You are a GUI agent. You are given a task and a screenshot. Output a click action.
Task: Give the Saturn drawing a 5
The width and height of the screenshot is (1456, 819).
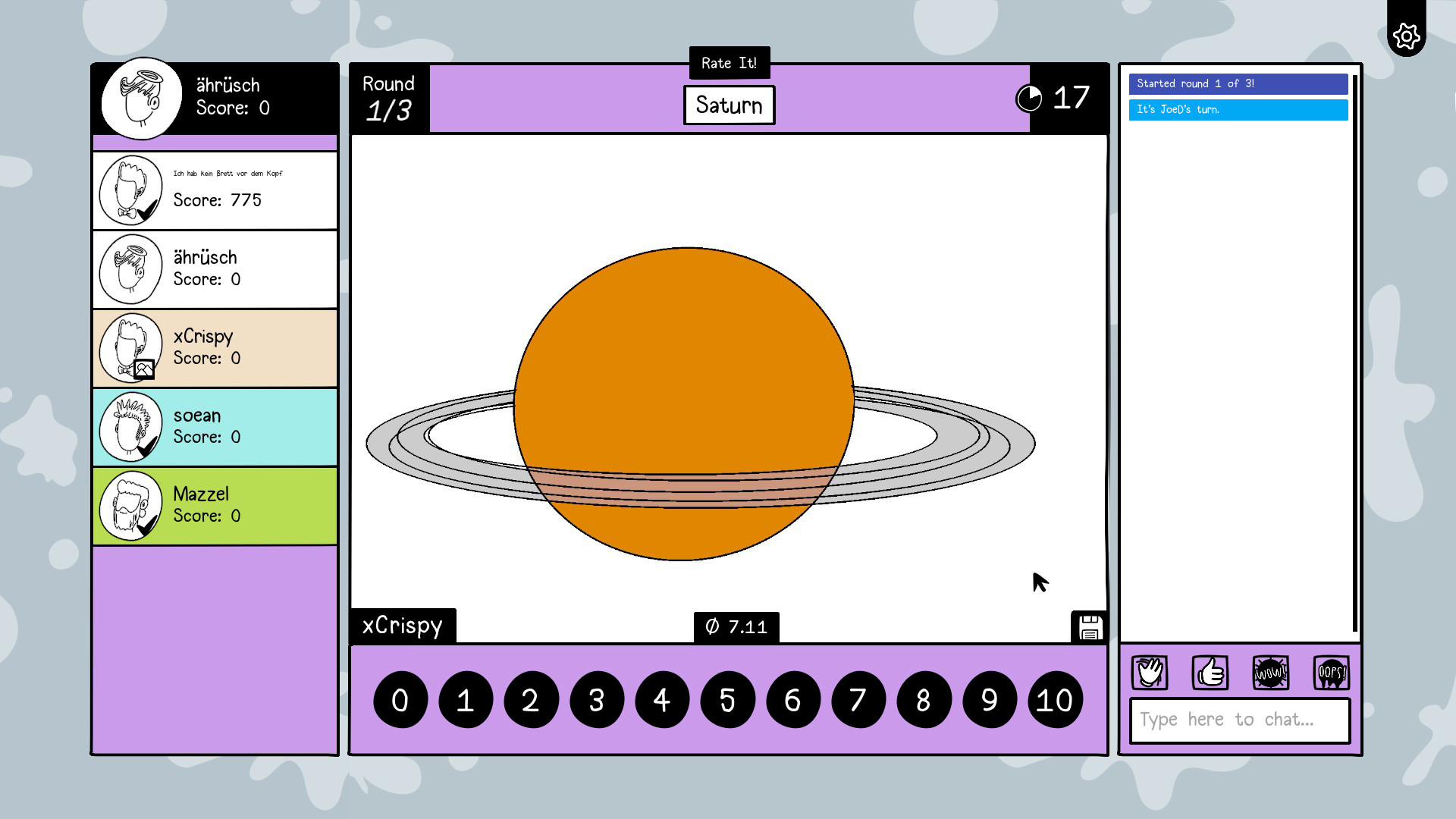[x=727, y=700]
